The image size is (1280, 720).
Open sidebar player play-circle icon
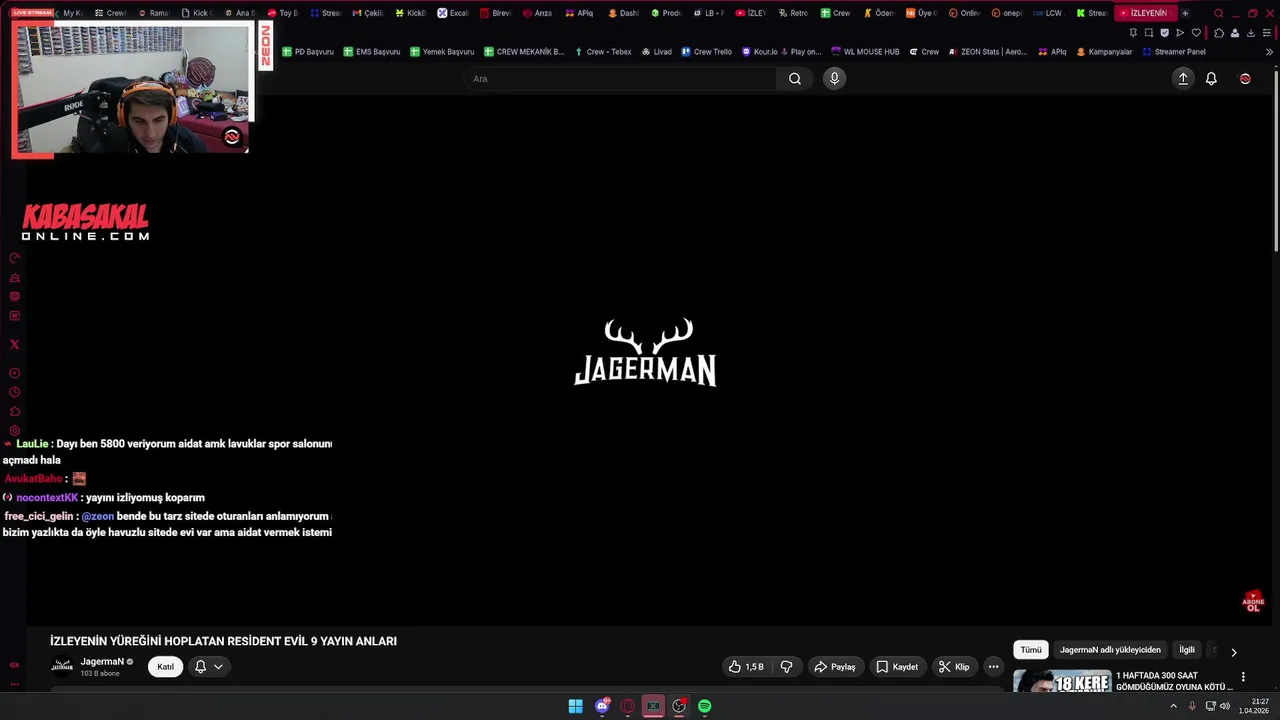coord(14,373)
